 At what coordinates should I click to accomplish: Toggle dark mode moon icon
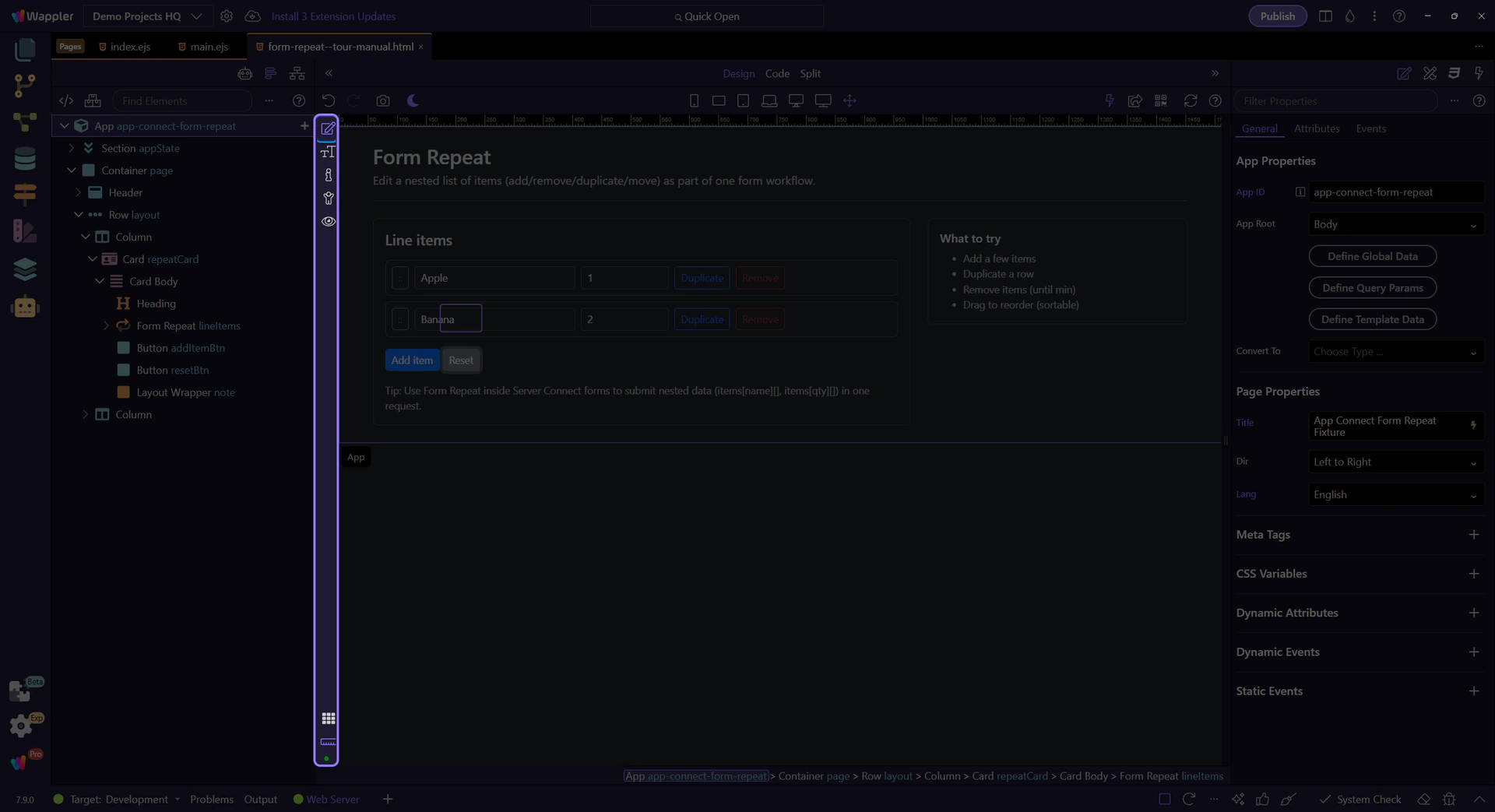click(413, 100)
